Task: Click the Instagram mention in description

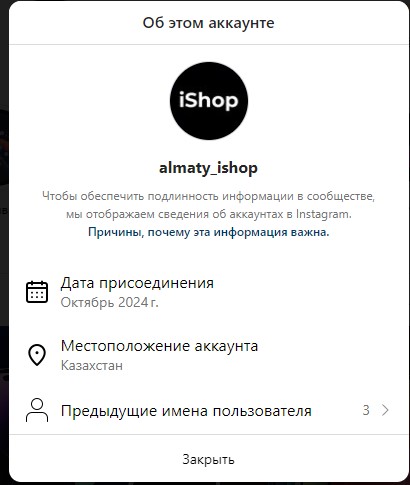Action: 323,214
